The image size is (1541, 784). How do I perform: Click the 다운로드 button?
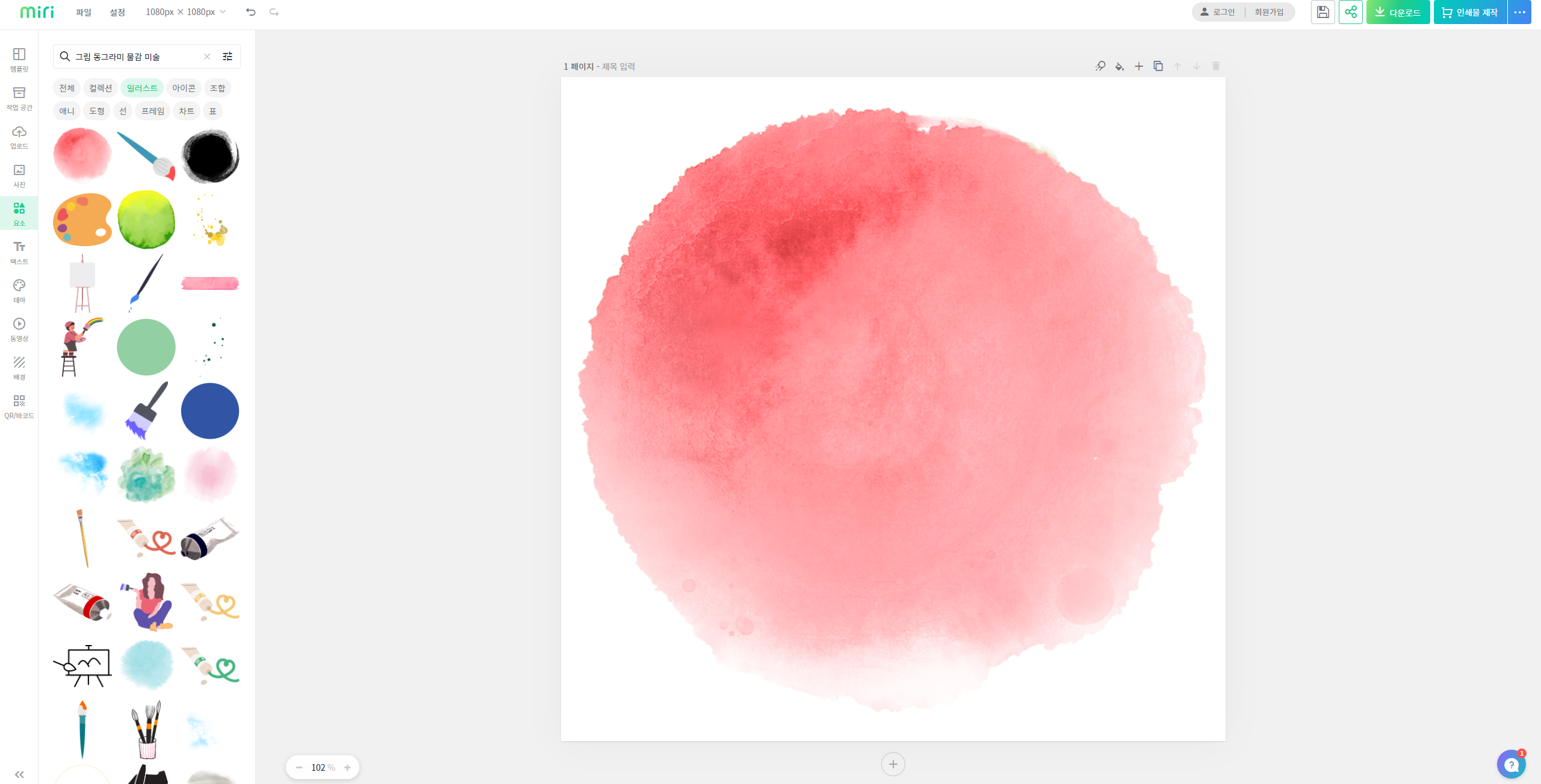click(1398, 12)
